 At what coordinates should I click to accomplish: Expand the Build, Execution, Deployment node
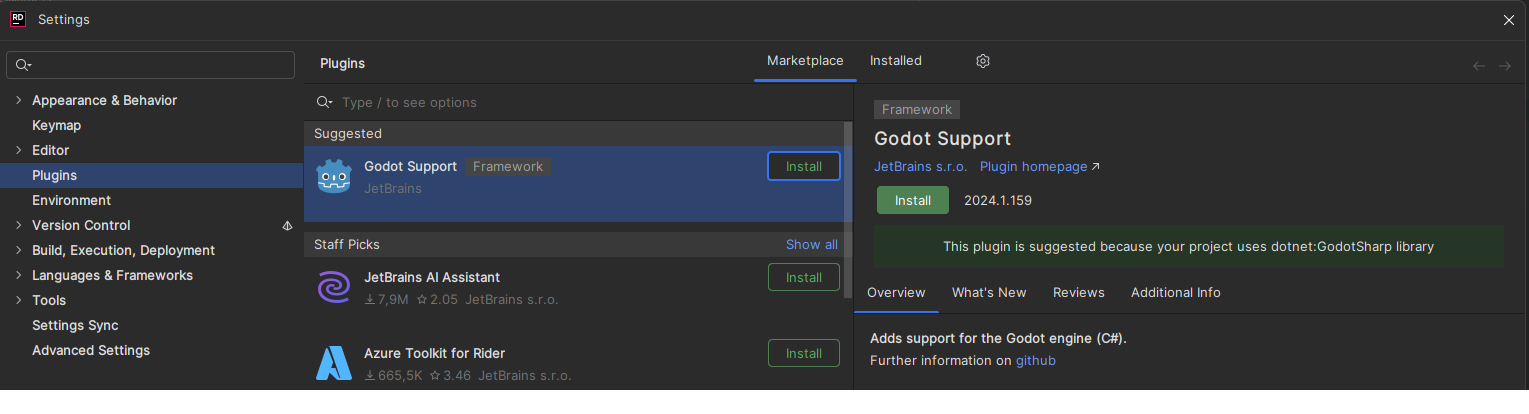19,250
